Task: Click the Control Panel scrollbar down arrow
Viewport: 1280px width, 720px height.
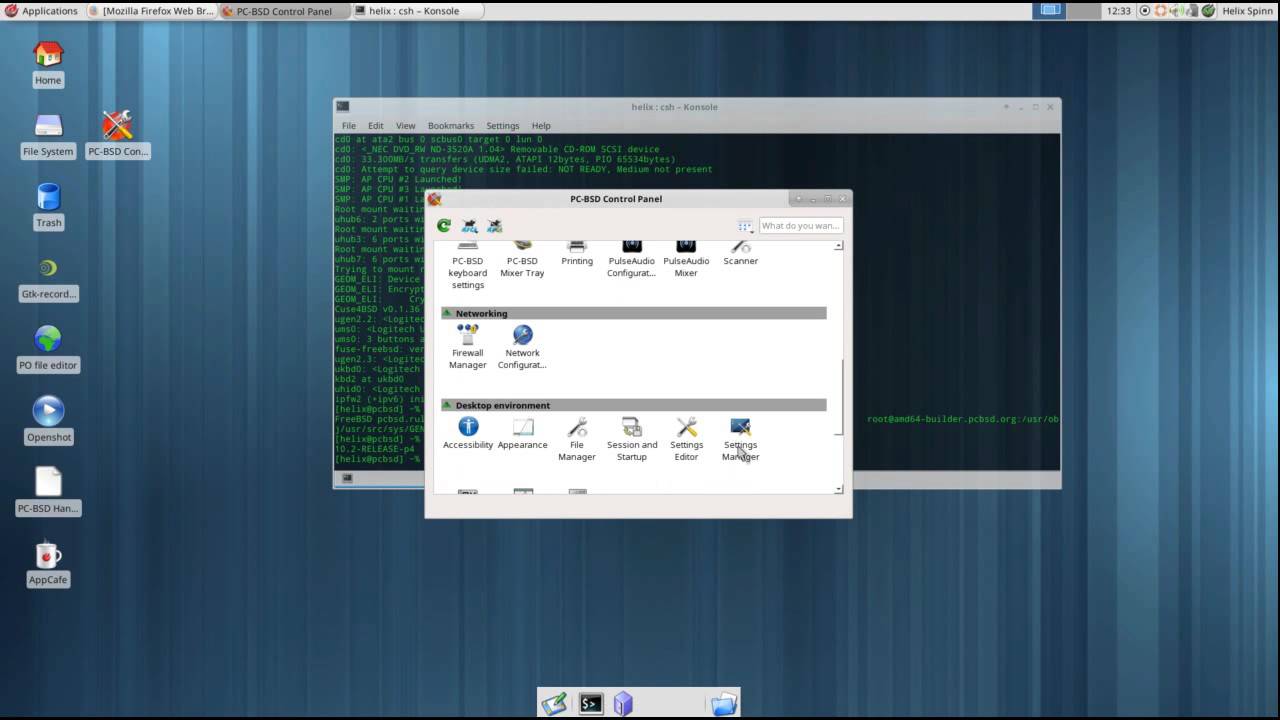Action: (x=838, y=490)
